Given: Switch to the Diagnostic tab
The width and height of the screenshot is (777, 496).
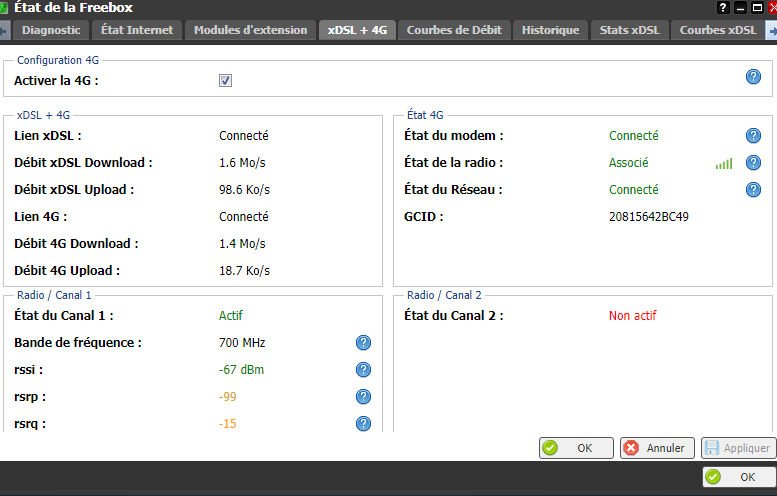Looking at the screenshot, I should tap(51, 30).
